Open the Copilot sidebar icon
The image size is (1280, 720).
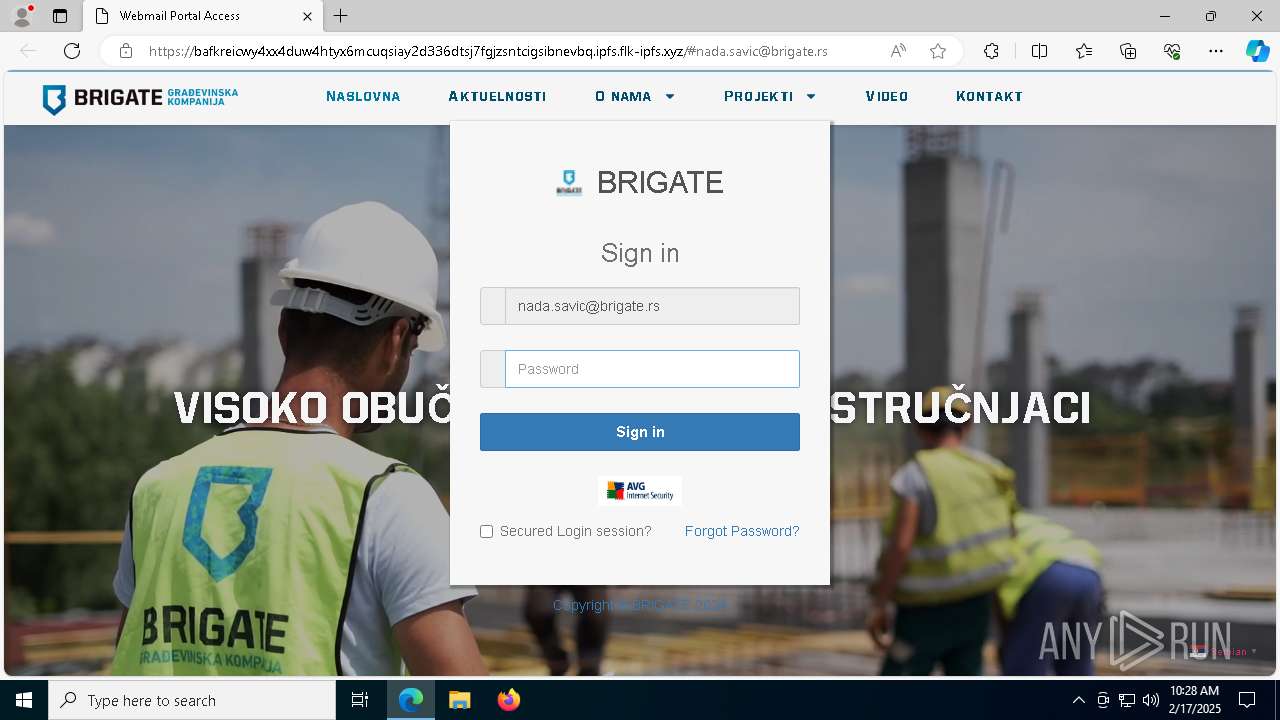1257,51
